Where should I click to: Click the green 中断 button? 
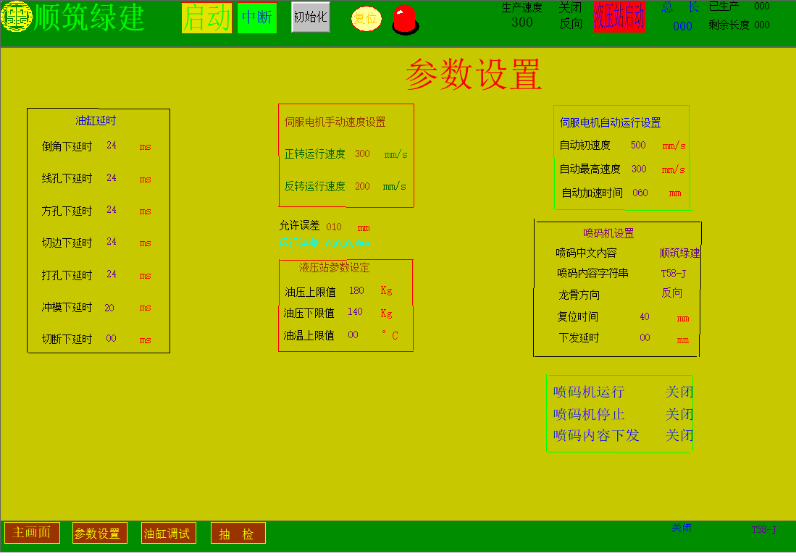(x=257, y=18)
